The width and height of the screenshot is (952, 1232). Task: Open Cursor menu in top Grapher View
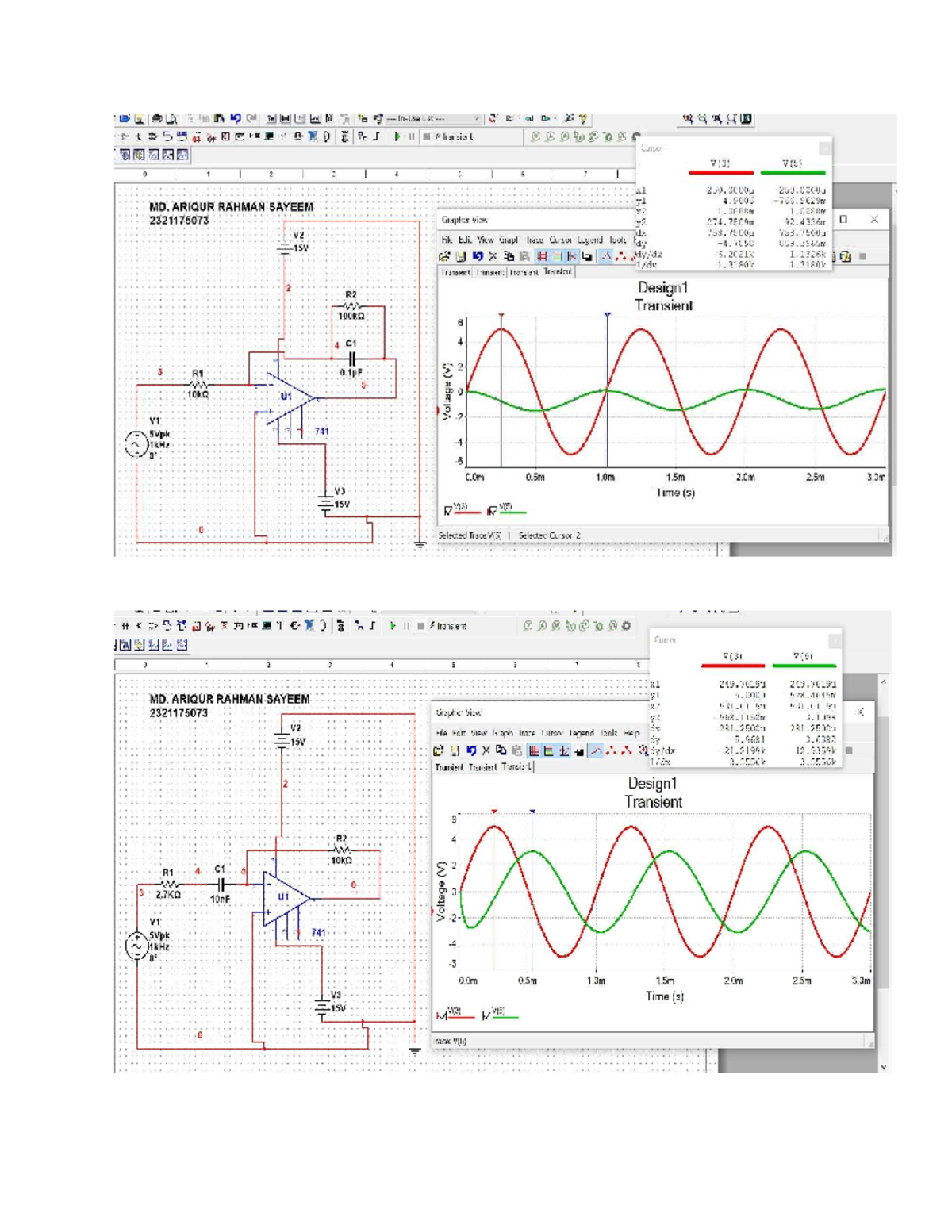[x=561, y=240]
